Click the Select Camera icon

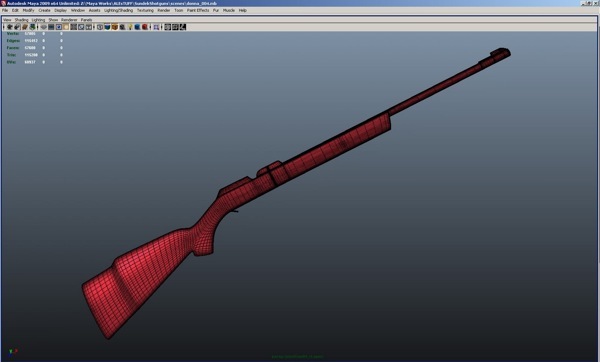(x=10, y=27)
